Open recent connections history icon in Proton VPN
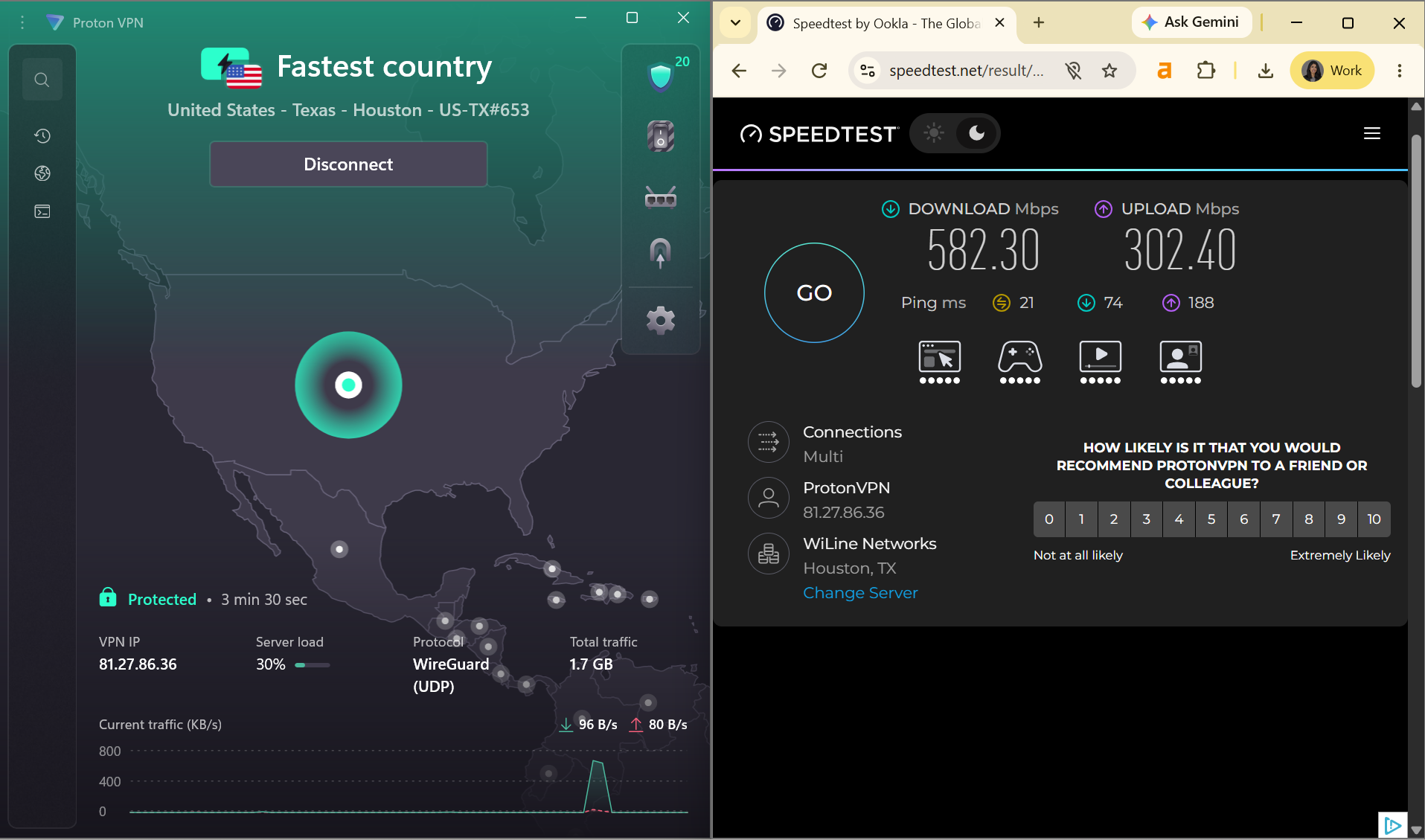The width and height of the screenshot is (1425, 840). click(42, 135)
